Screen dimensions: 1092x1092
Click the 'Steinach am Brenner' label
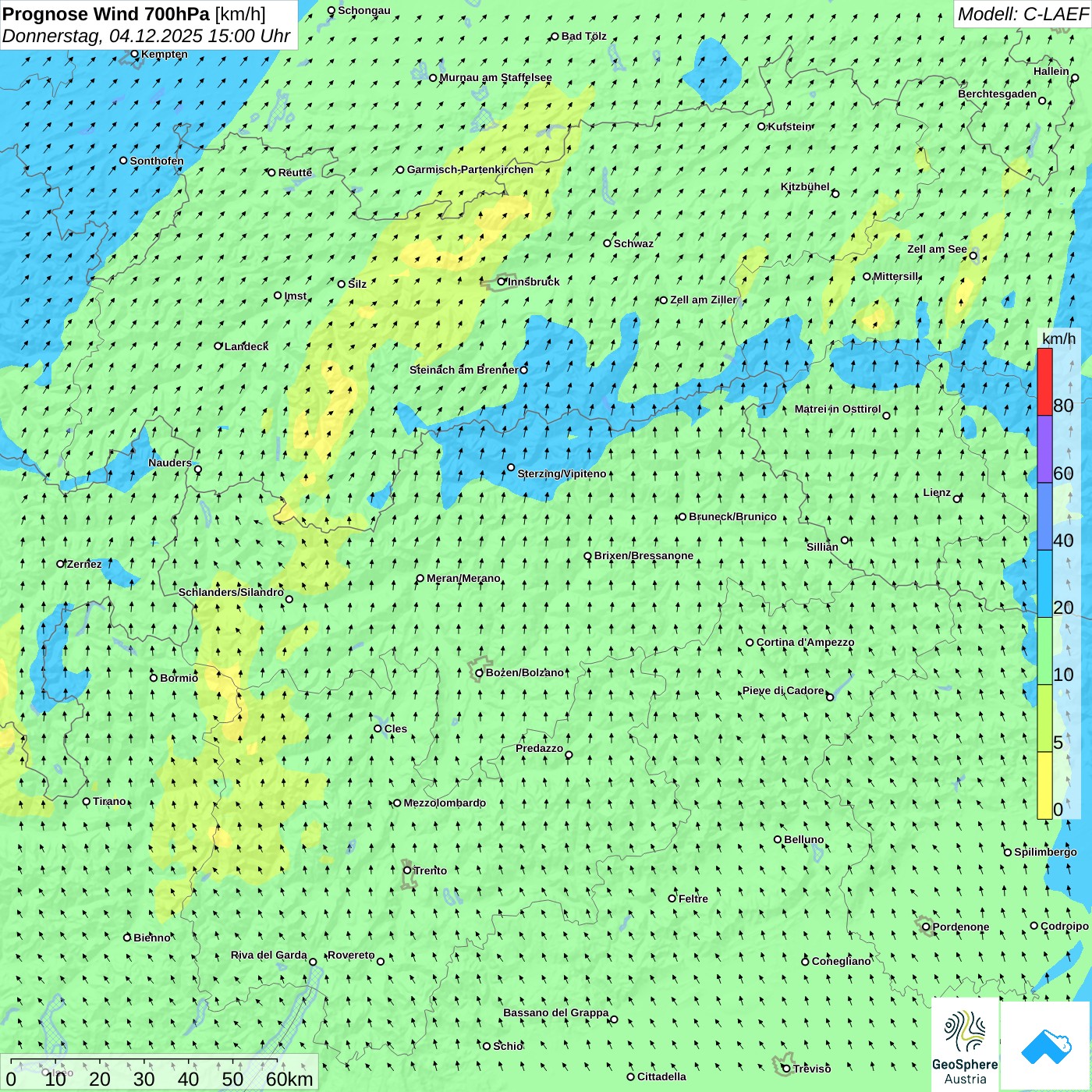tap(464, 370)
